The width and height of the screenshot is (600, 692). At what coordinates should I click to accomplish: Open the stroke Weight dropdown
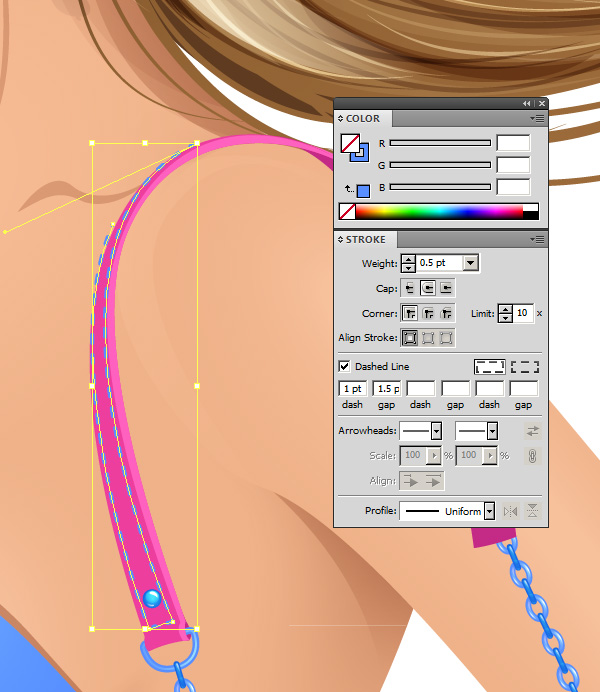[x=471, y=263]
